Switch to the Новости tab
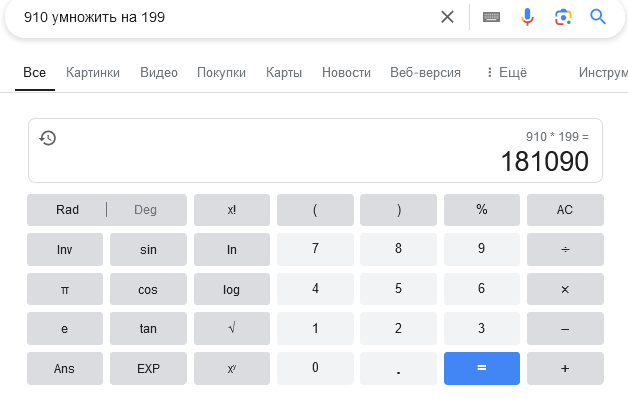 click(x=346, y=73)
